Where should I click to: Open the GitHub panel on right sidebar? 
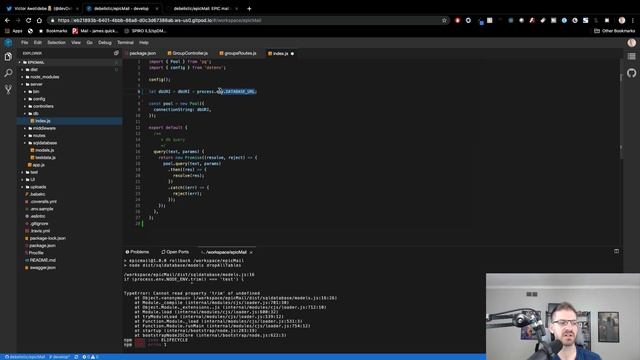[x=631, y=73]
